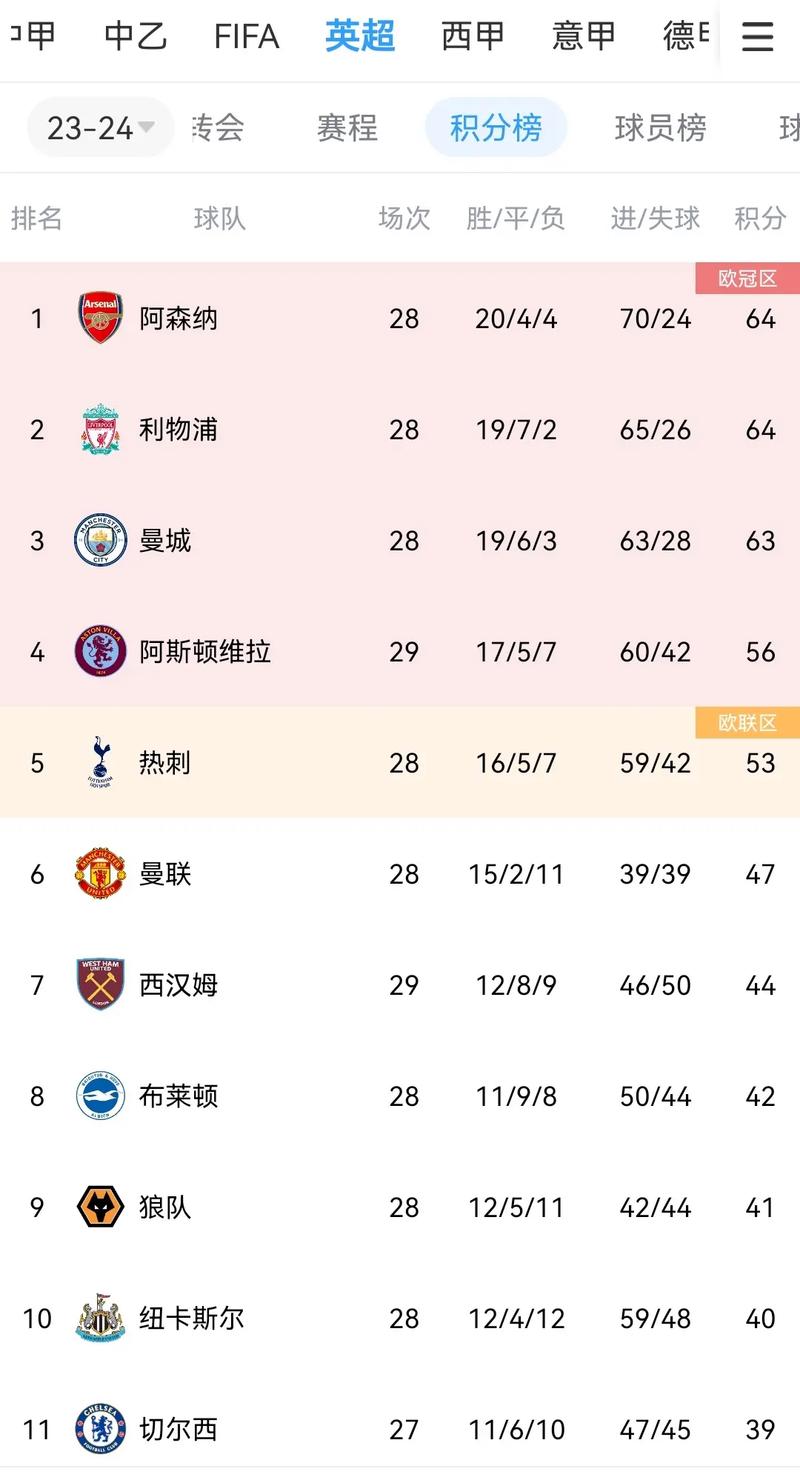Click the Brighton club crest

click(100, 1096)
